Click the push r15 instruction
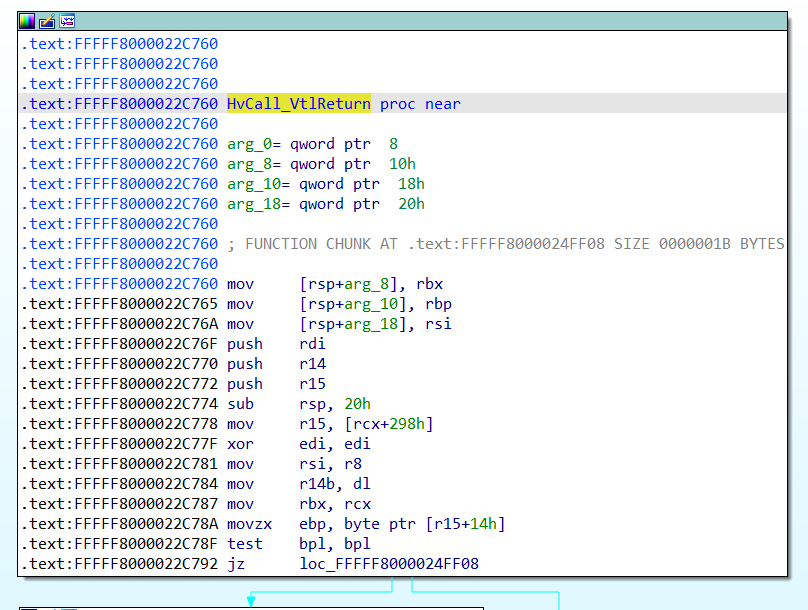The image size is (808, 610). (x=276, y=384)
